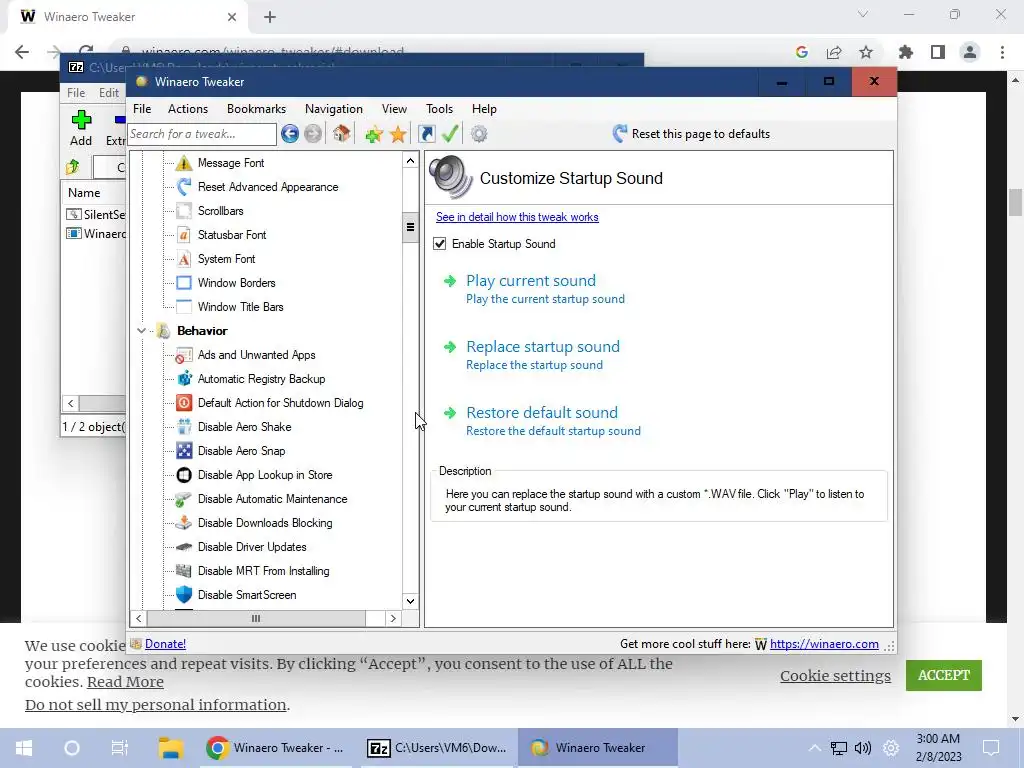Uncheck the Enable Startup Sound checkbox
1024x768 pixels.
pos(440,244)
